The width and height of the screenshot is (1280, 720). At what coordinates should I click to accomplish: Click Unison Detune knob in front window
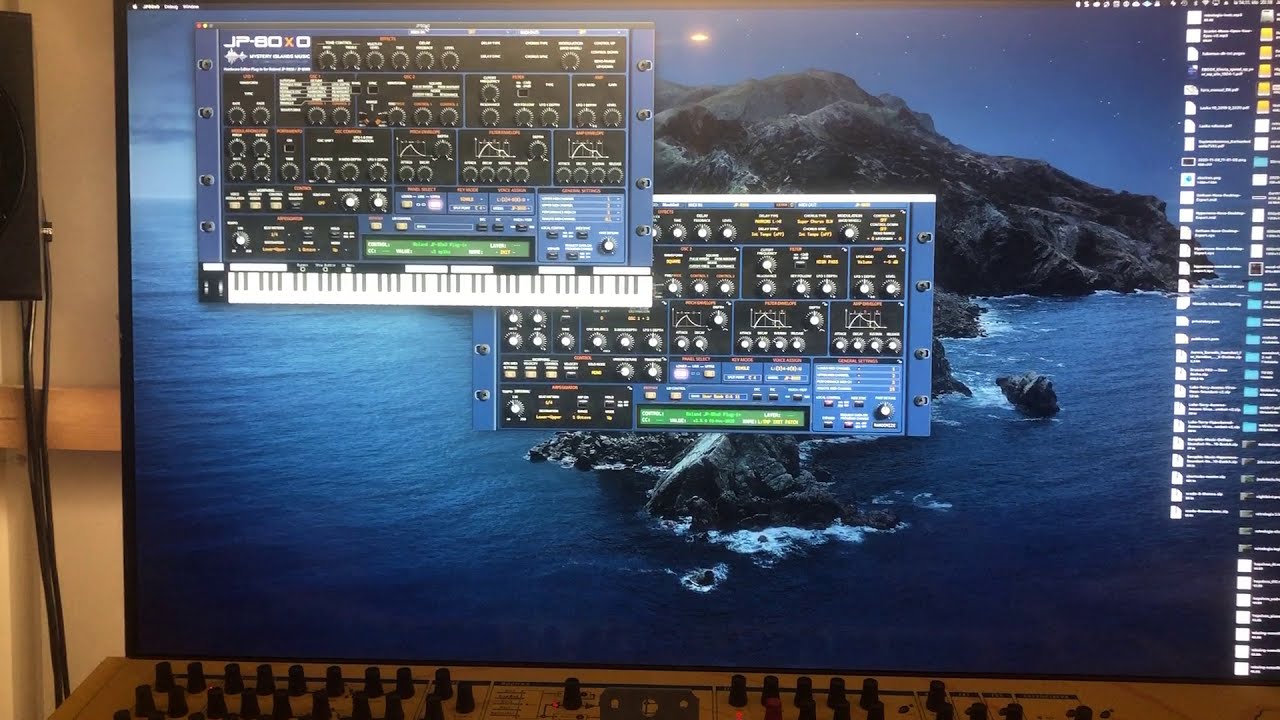(x=350, y=202)
